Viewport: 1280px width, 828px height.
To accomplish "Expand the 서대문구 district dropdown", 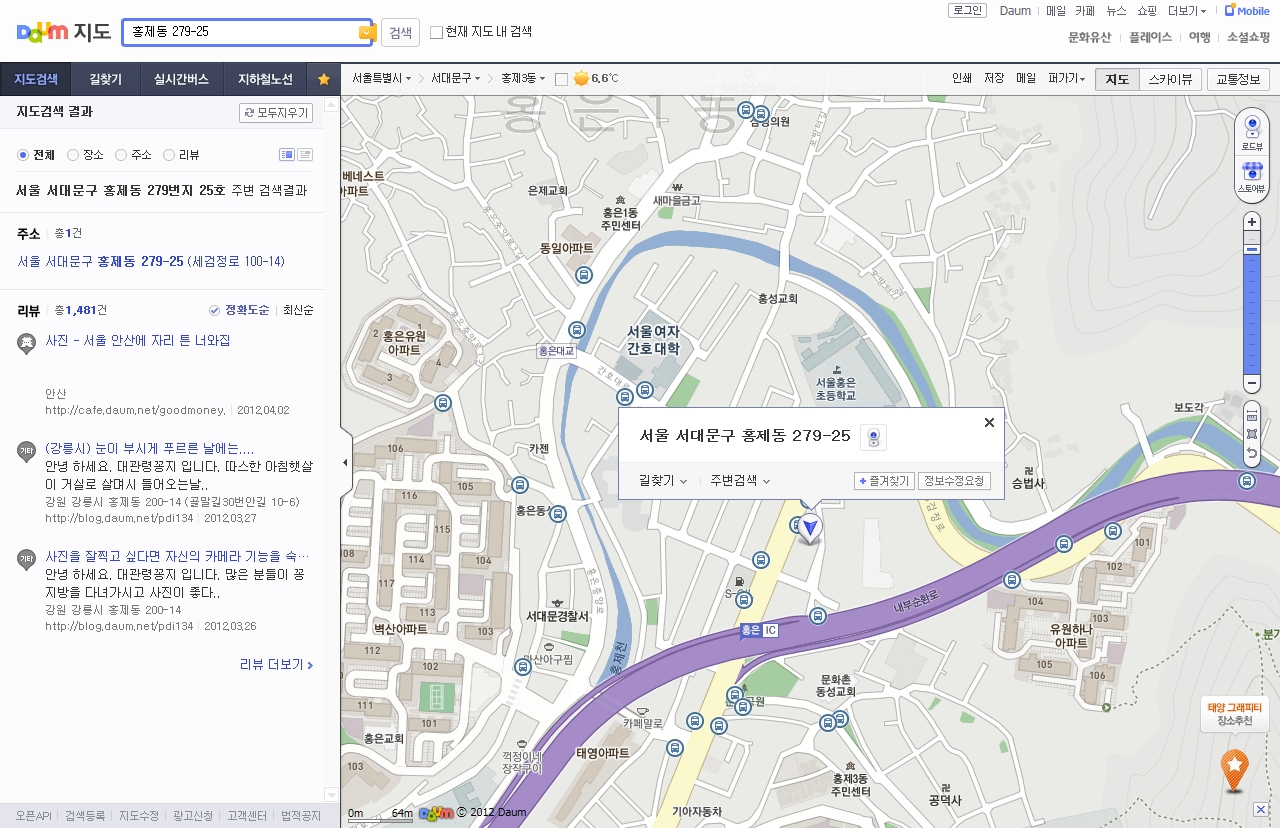I will click(456, 78).
